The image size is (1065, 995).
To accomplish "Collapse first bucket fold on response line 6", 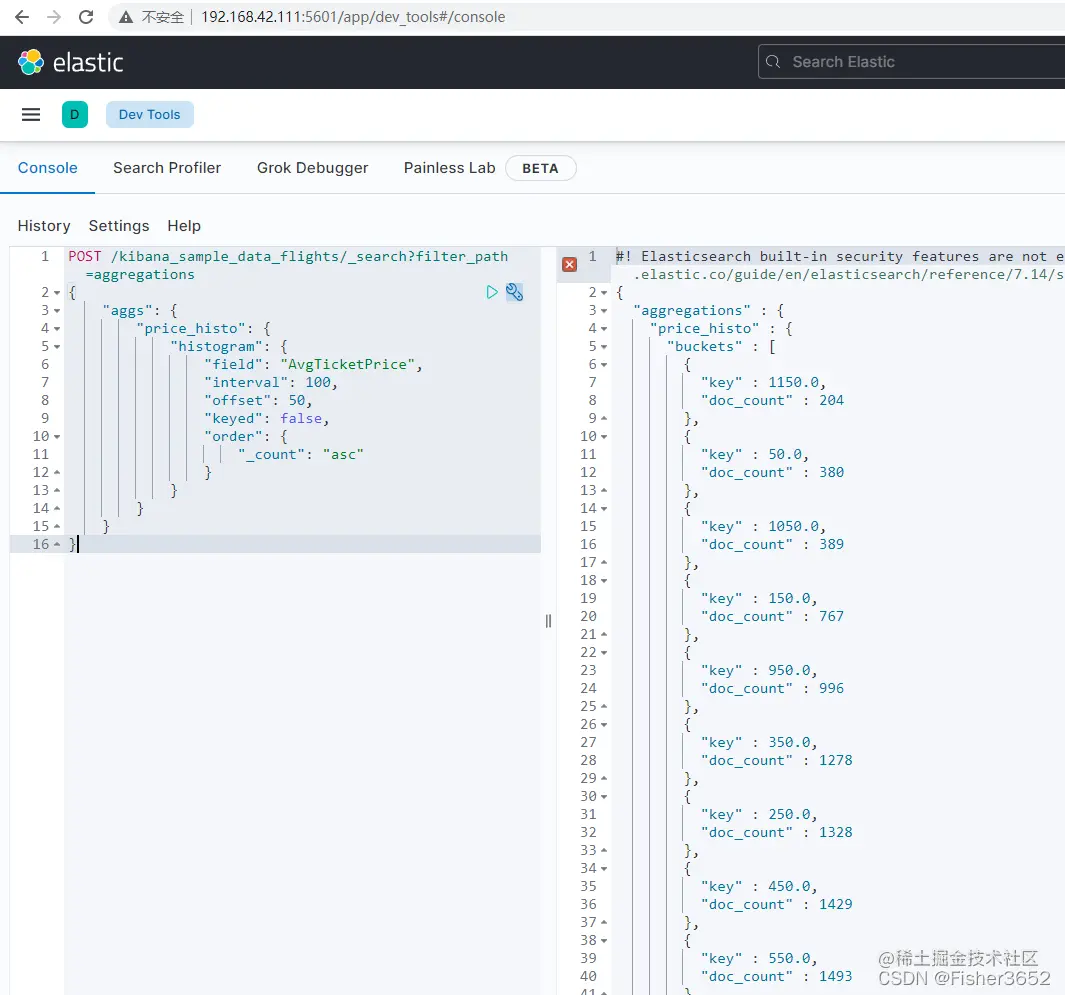I will click(x=604, y=365).
